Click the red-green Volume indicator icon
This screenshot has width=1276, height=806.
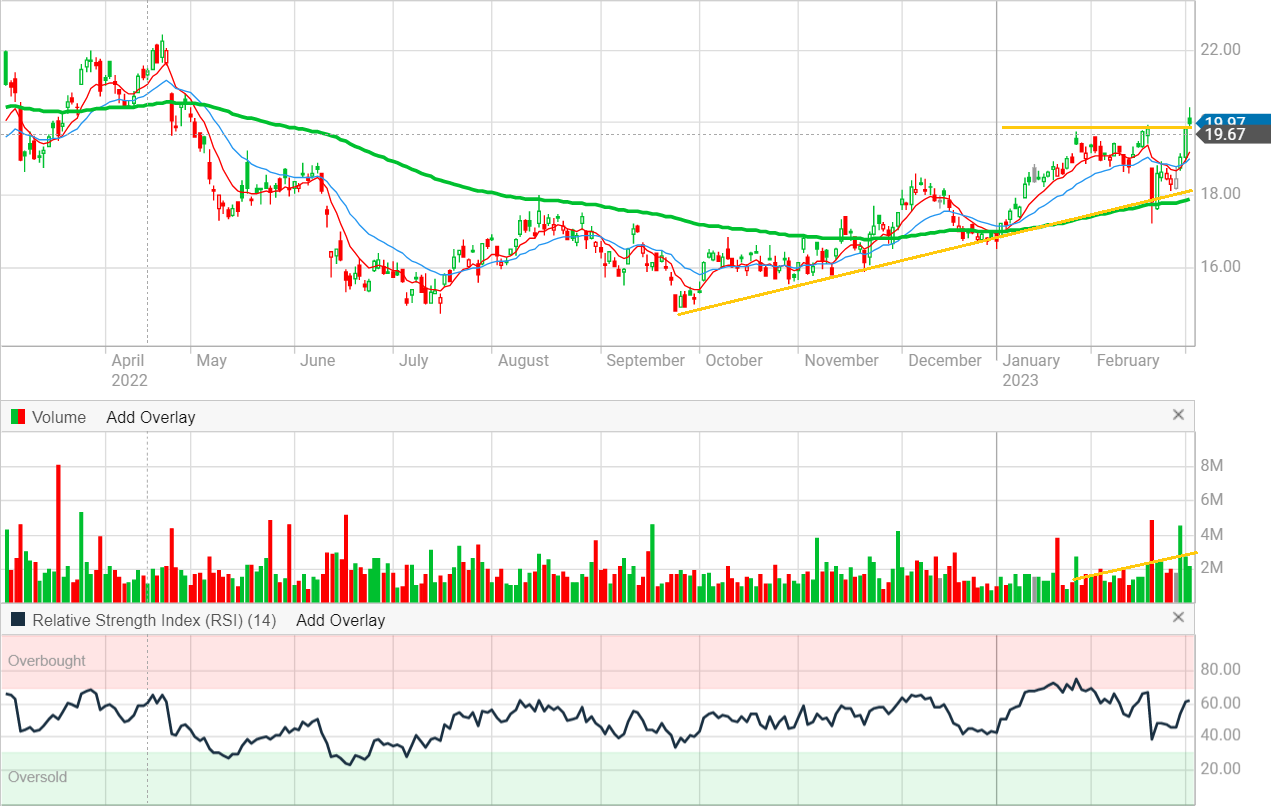pos(17,417)
